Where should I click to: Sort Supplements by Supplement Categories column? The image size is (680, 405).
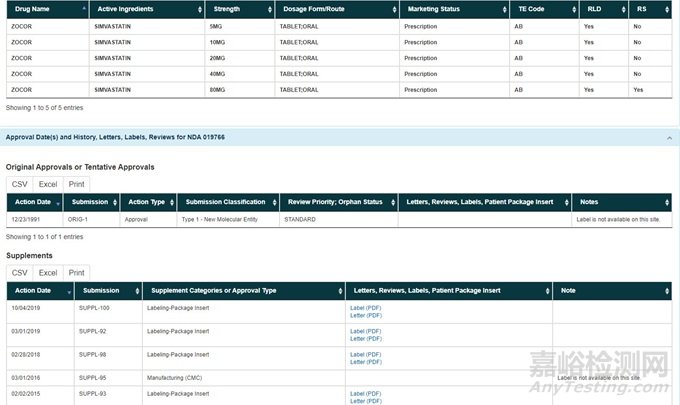click(243, 291)
